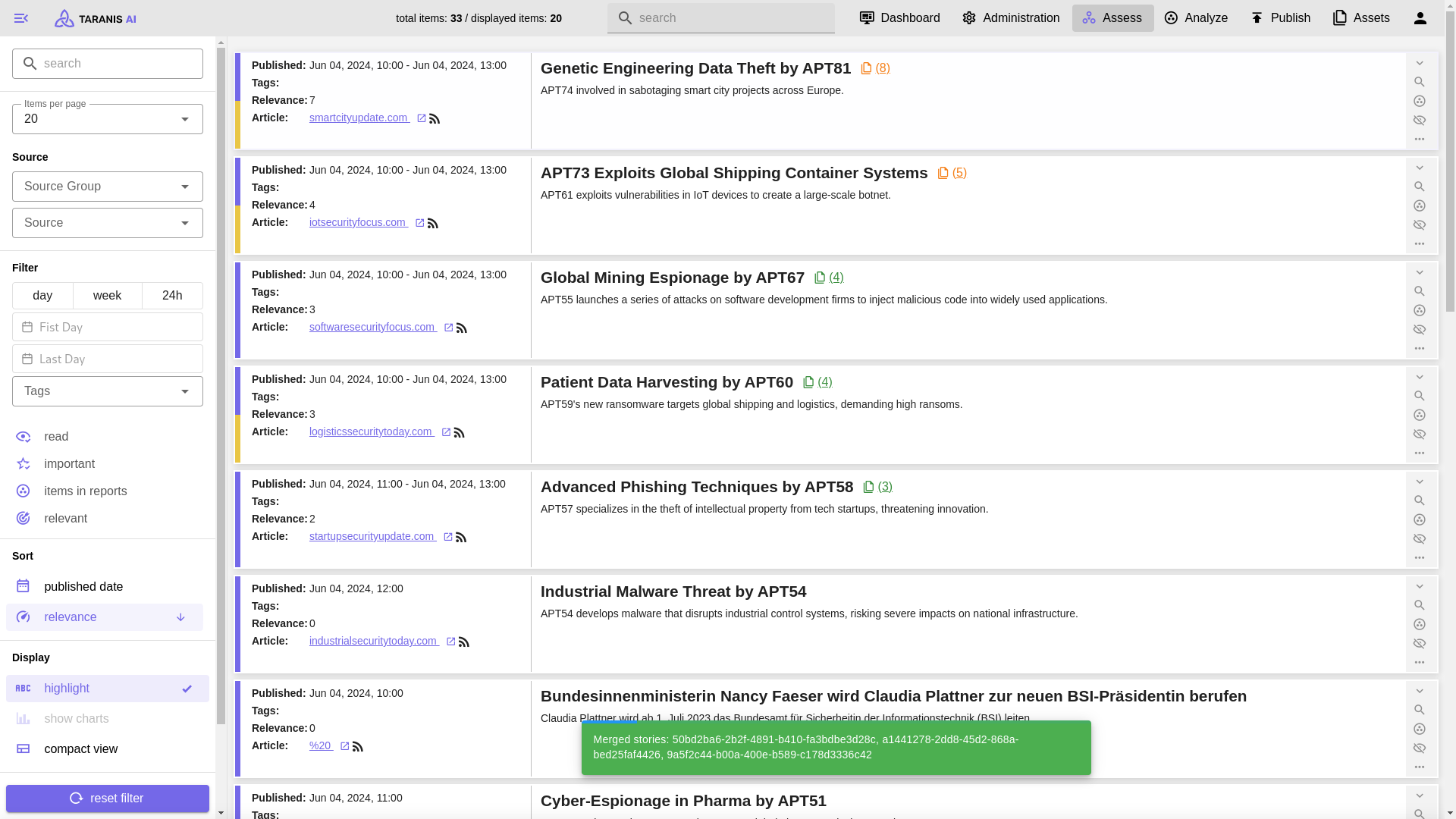This screenshot has width=1456, height=819.
Task: Expand the APT73 shipping container story
Action: tap(1420, 168)
